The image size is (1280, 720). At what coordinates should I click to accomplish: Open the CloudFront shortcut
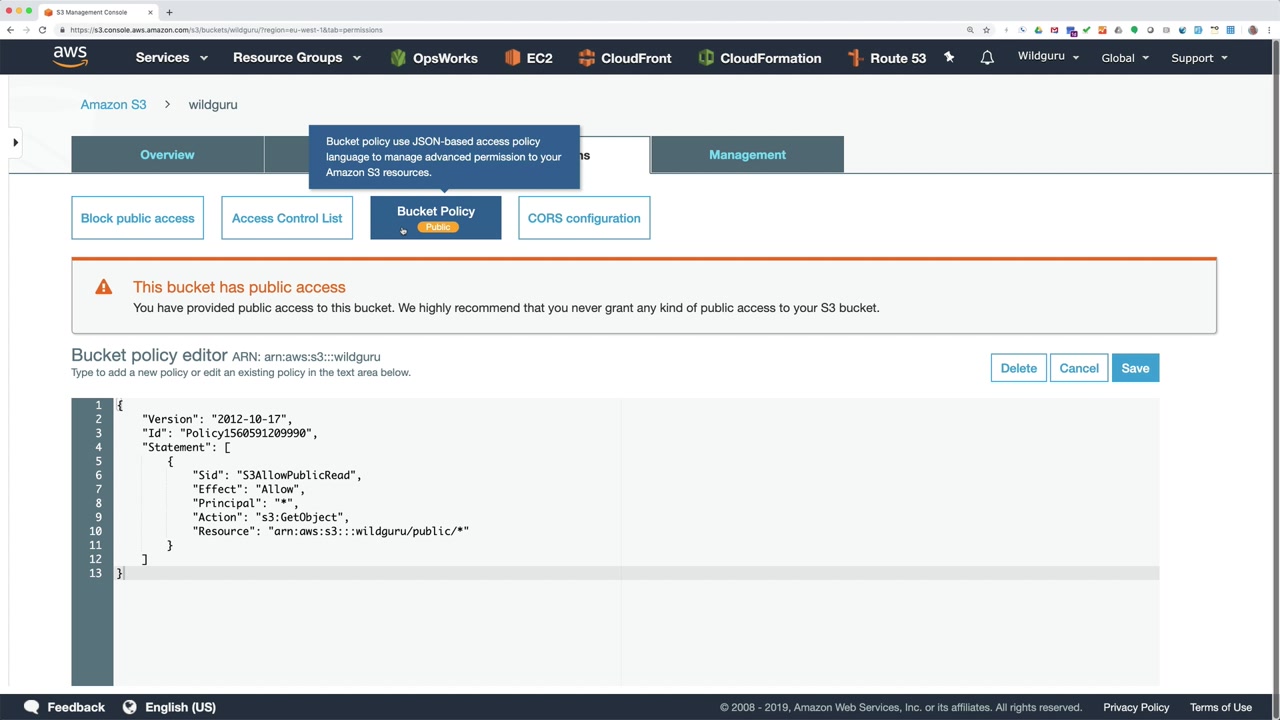[x=625, y=58]
